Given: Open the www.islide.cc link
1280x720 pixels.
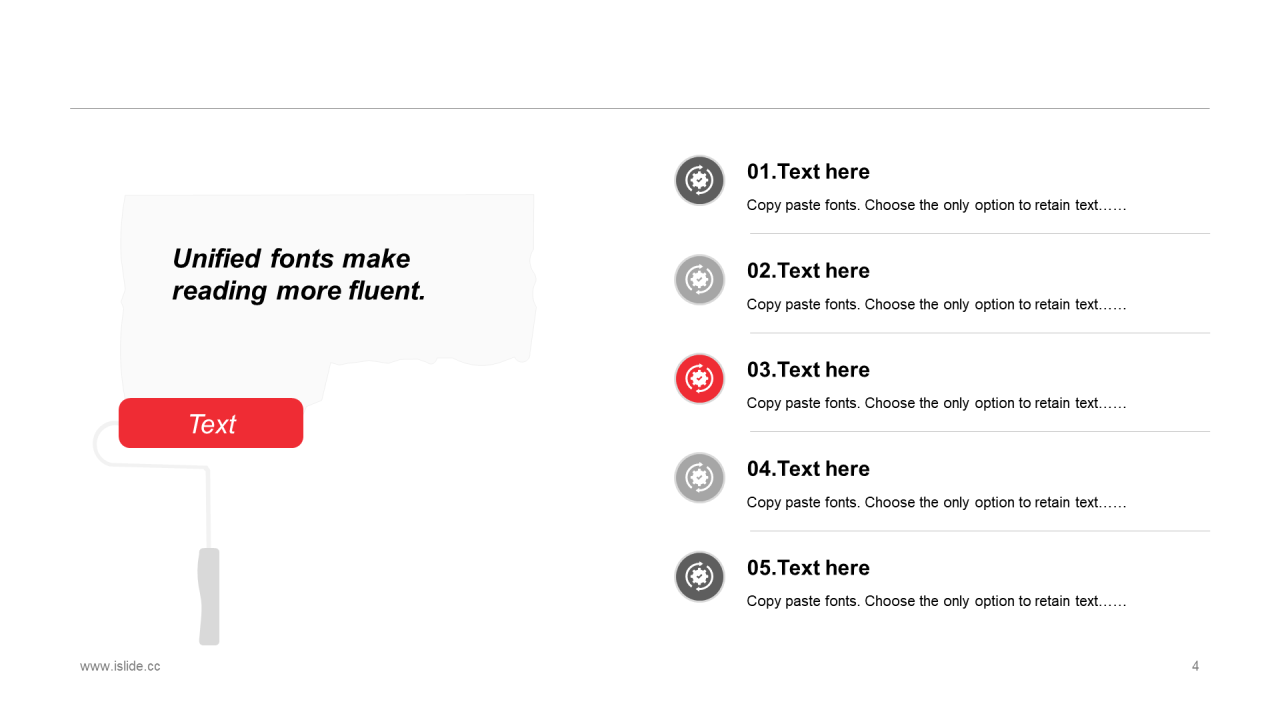Looking at the screenshot, I should [120, 666].
